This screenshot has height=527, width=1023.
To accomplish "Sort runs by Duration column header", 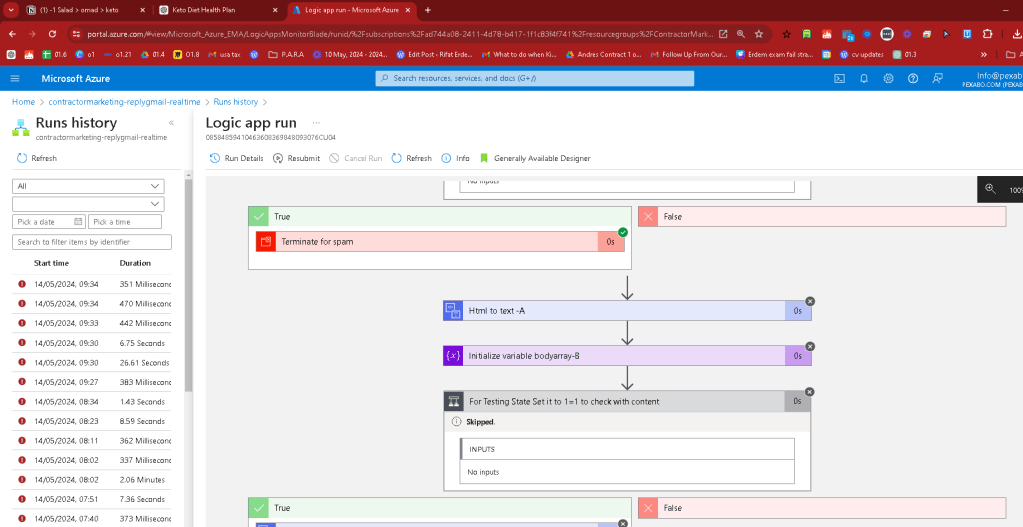I will (x=135, y=263).
